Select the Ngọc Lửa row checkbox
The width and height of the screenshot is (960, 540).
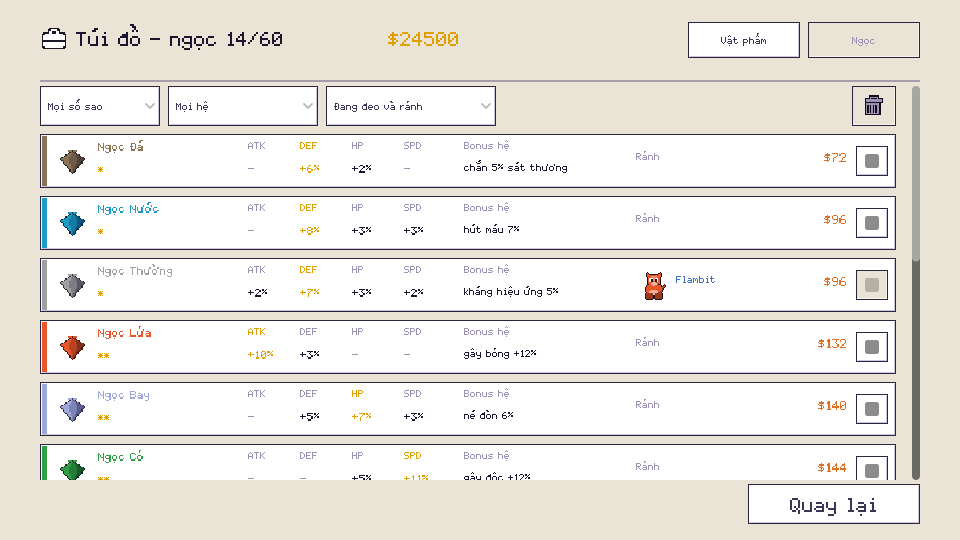(872, 347)
